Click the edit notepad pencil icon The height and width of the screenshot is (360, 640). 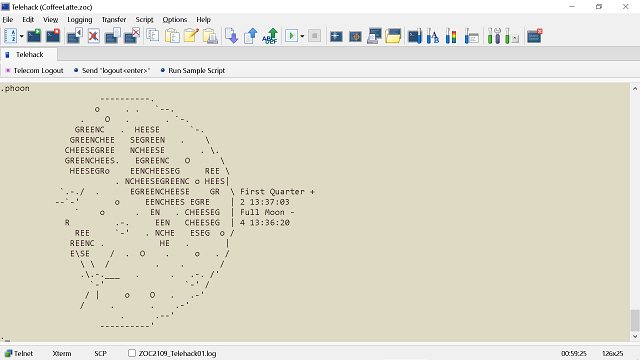[191, 36]
